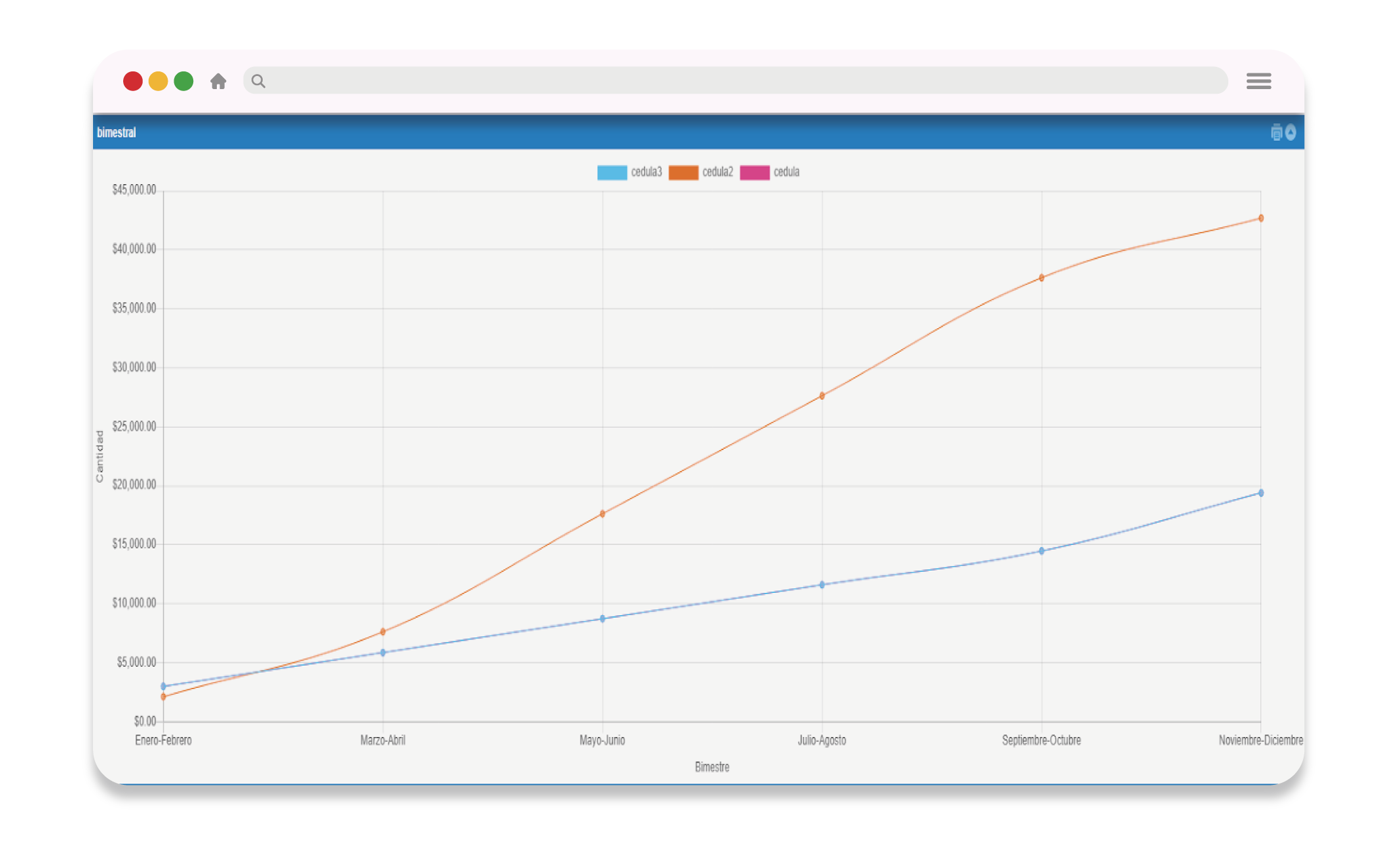The image size is (1398, 868).
Task: Click inside the address search field
Action: [734, 81]
